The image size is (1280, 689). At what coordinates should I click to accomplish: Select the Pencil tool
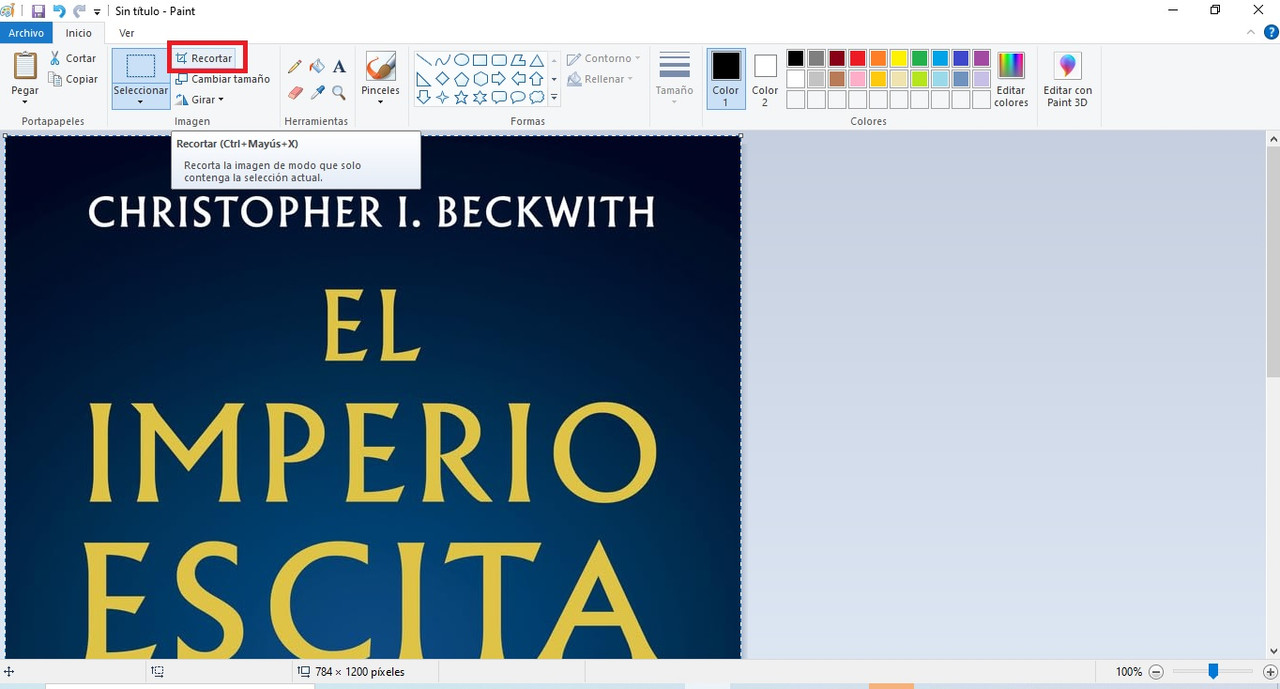[x=295, y=66]
